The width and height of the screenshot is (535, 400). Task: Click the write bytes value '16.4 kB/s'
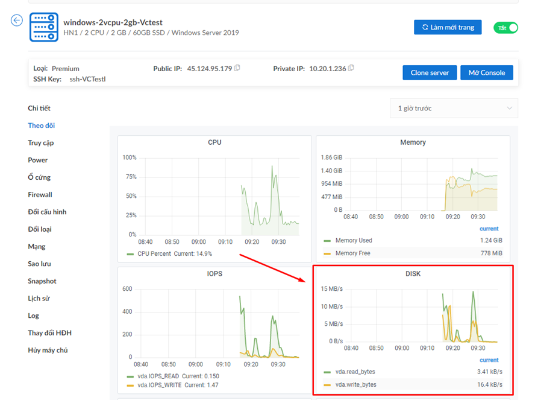click(490, 384)
